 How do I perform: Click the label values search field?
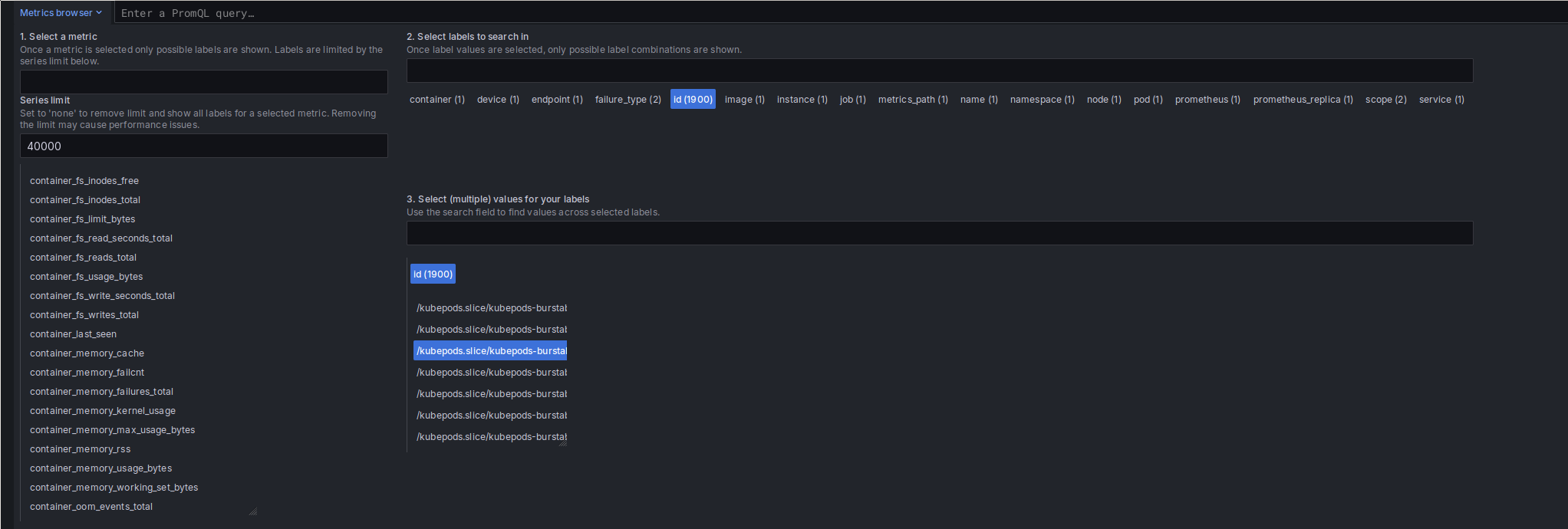click(939, 233)
